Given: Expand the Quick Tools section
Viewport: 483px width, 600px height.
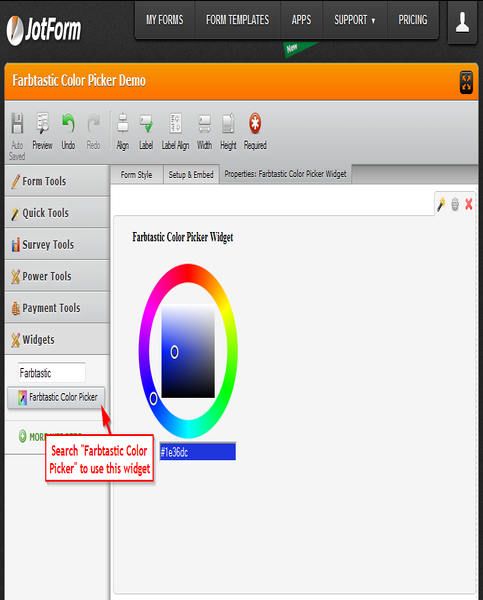Looking at the screenshot, I should coord(57,213).
